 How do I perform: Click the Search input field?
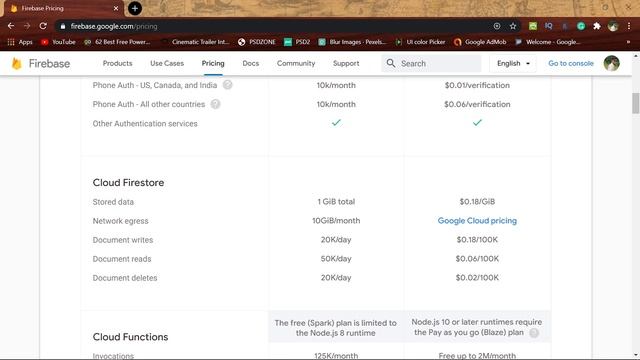pyautogui.click(x=431, y=63)
